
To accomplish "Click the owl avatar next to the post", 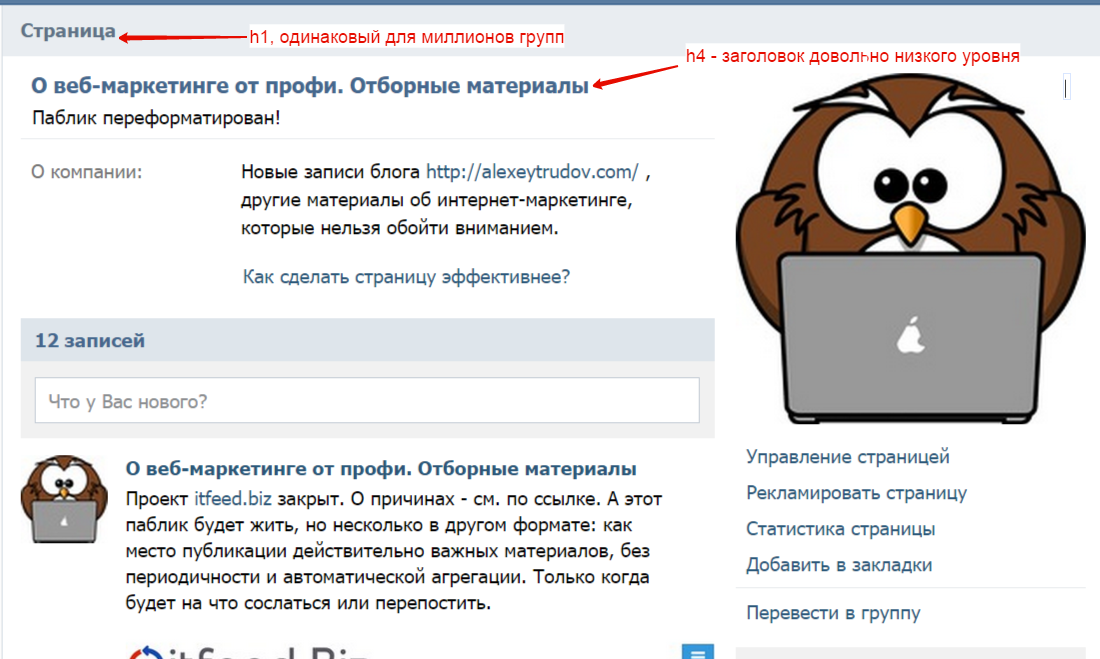I will 65,500.
